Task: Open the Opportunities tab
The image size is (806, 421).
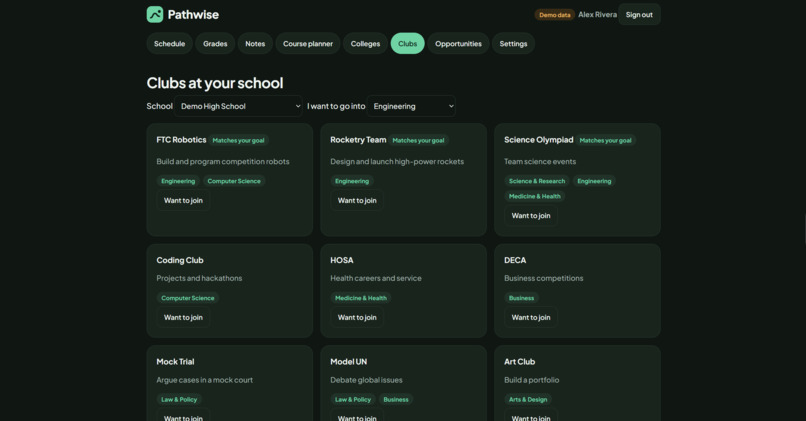Action: [459, 44]
